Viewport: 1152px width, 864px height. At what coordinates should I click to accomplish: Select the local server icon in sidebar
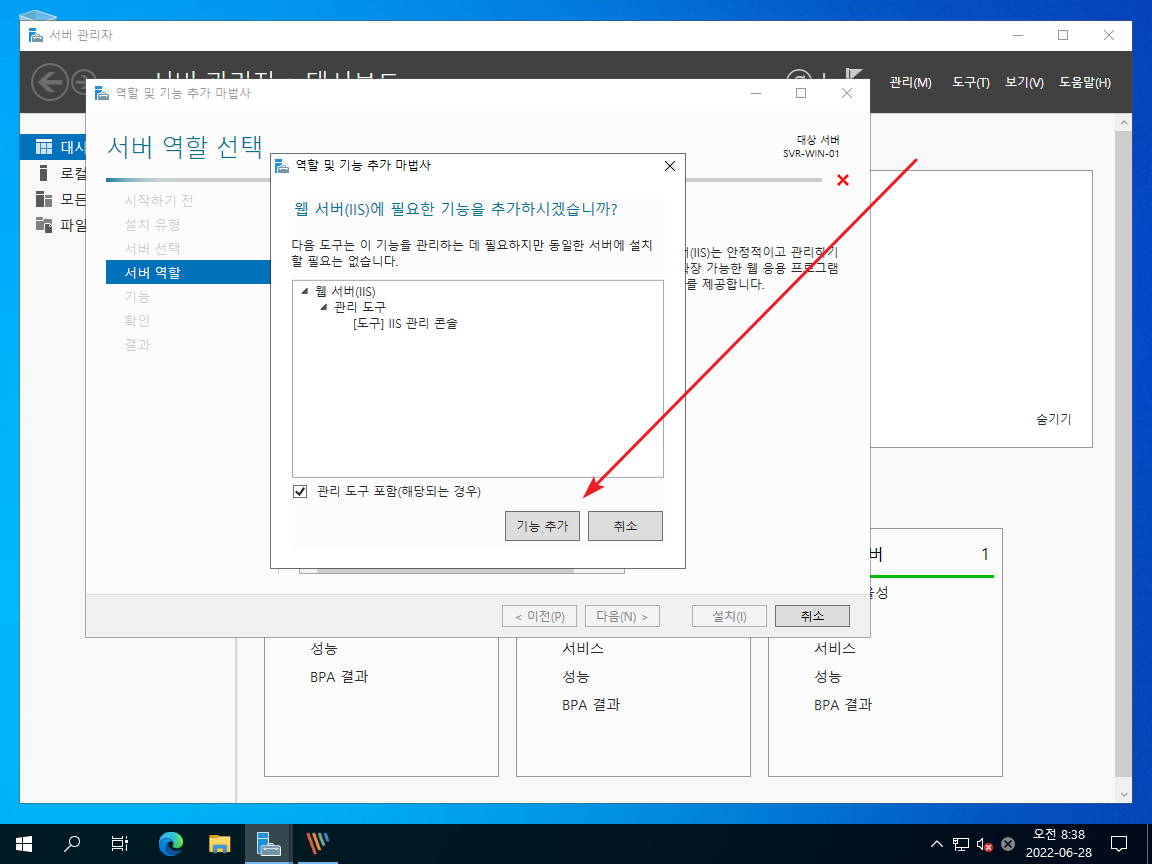tap(43, 173)
